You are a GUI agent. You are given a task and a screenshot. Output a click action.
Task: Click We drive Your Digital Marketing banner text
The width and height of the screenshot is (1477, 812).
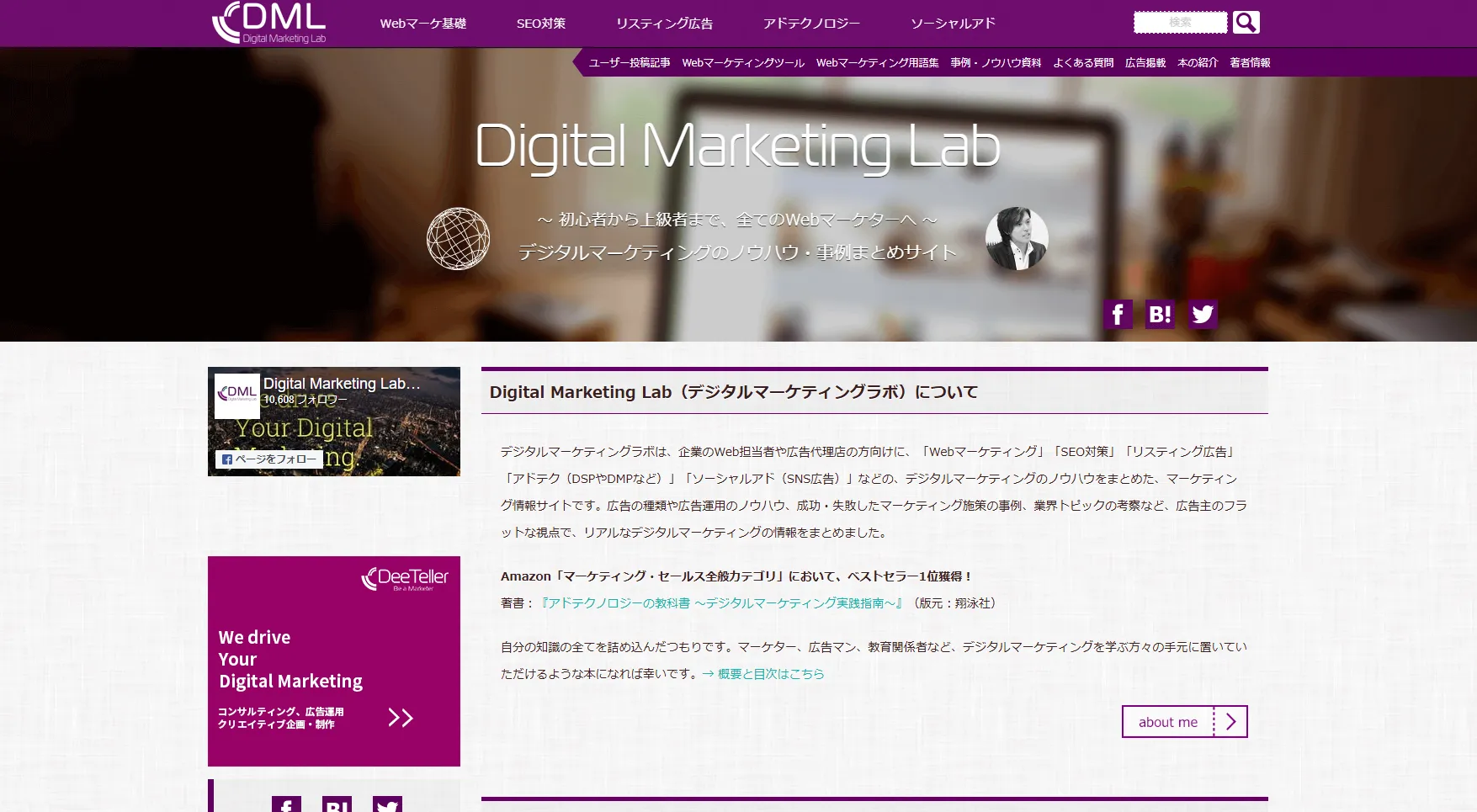pos(290,660)
